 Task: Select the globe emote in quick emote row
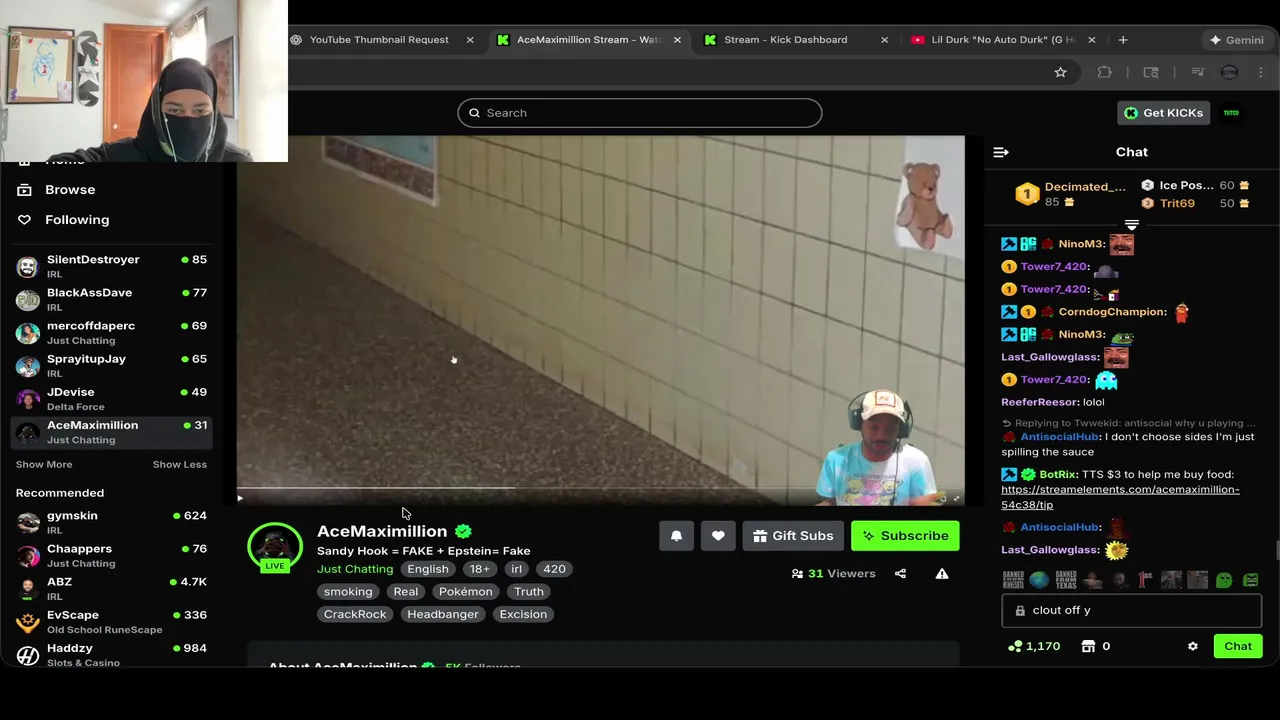point(1040,580)
